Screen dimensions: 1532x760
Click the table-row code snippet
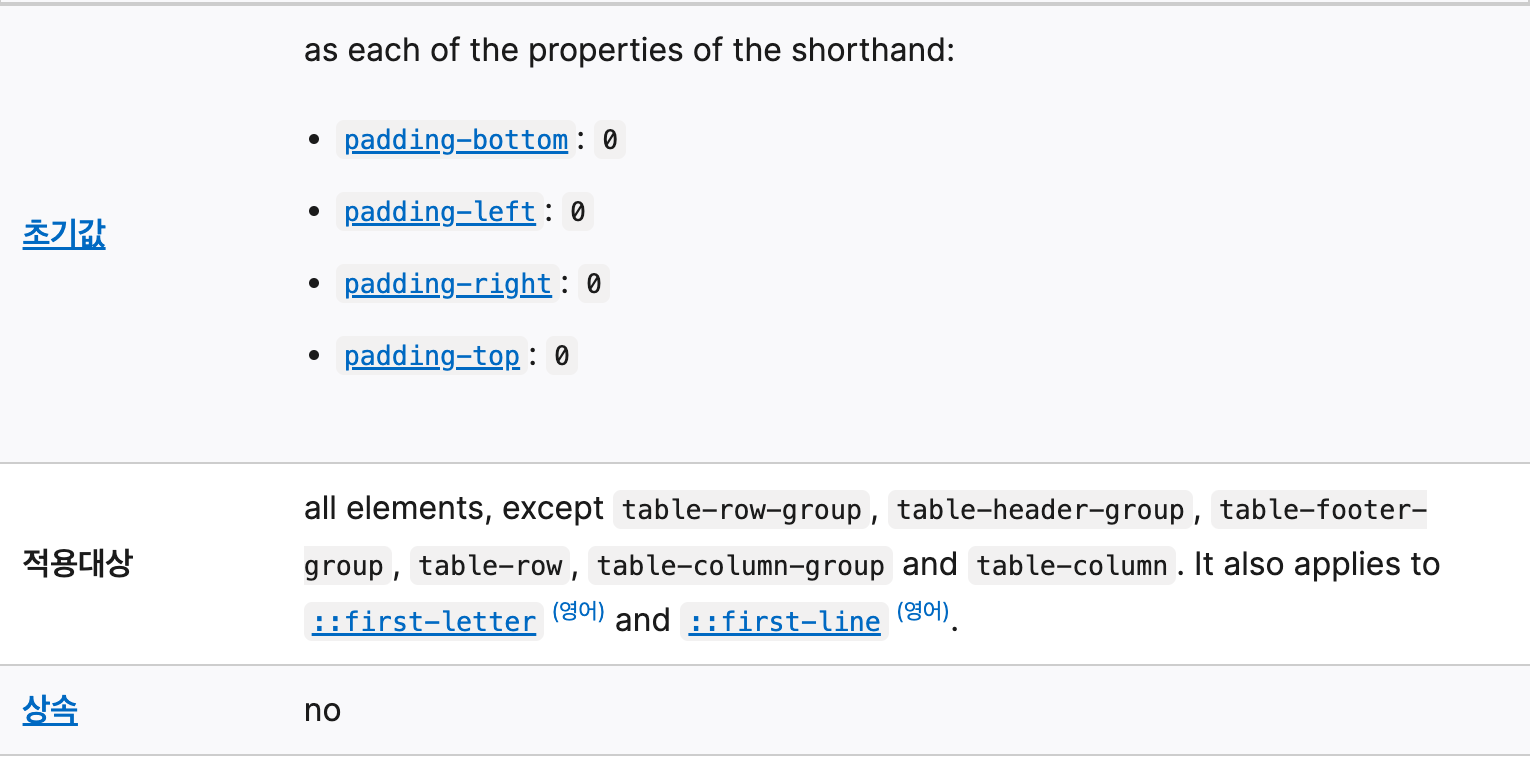pyautogui.click(x=490, y=567)
